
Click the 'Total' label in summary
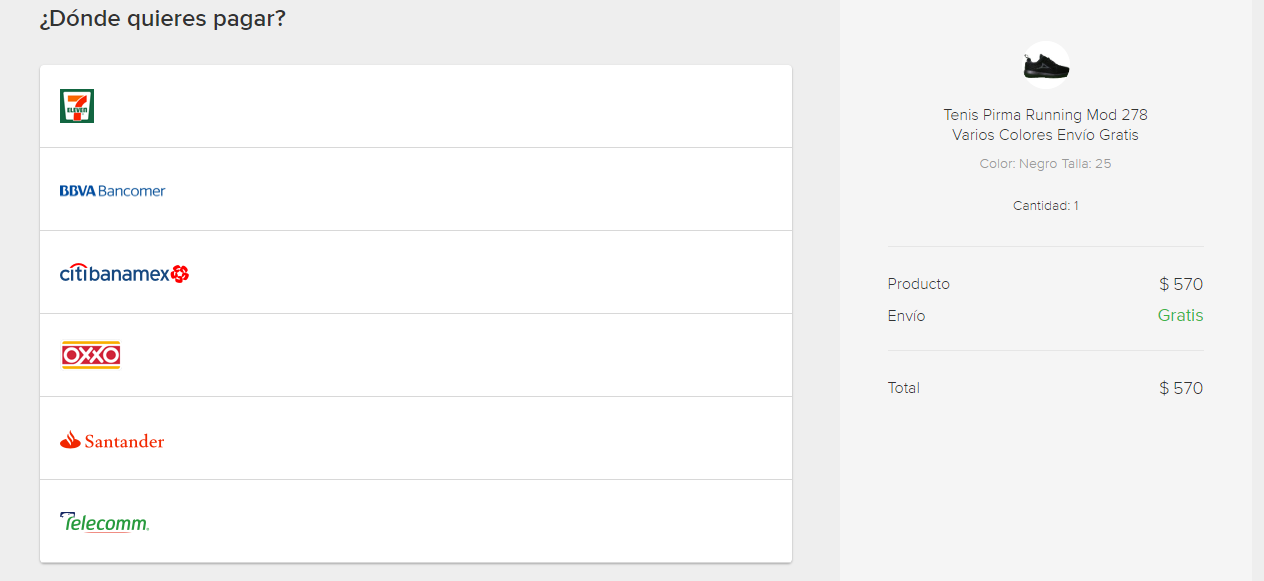903,388
